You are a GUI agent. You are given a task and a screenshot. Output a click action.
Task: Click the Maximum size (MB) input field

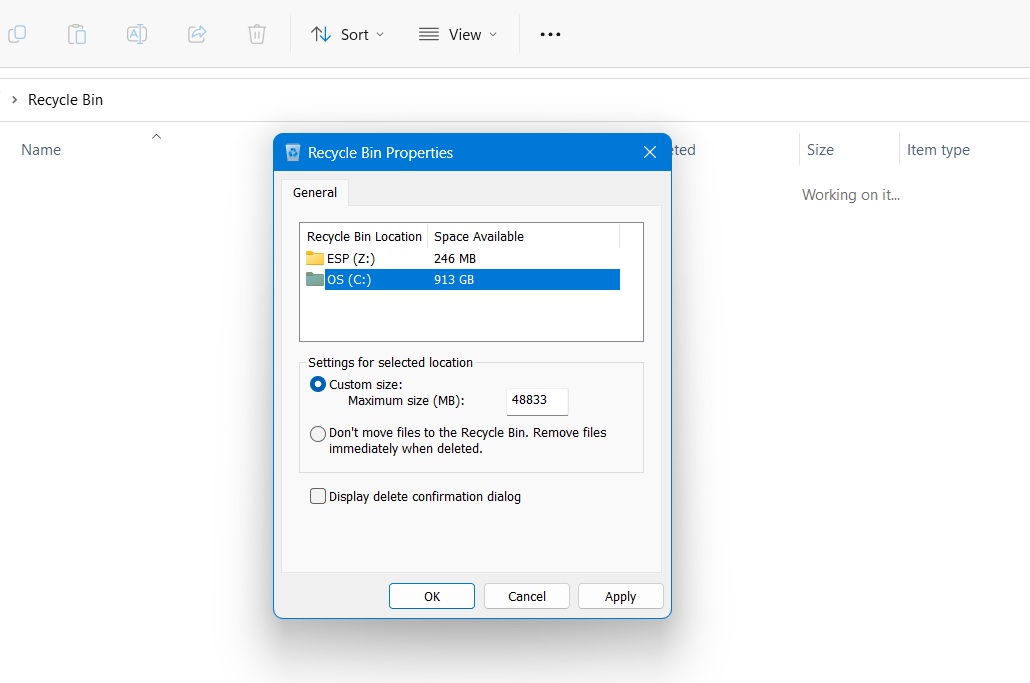[x=537, y=401]
